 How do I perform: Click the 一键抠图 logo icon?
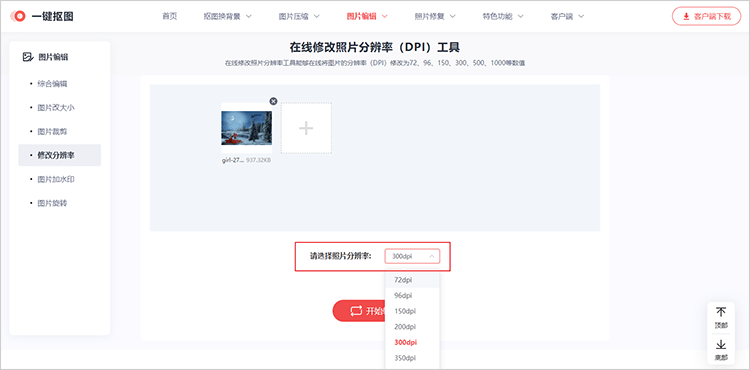(19, 16)
